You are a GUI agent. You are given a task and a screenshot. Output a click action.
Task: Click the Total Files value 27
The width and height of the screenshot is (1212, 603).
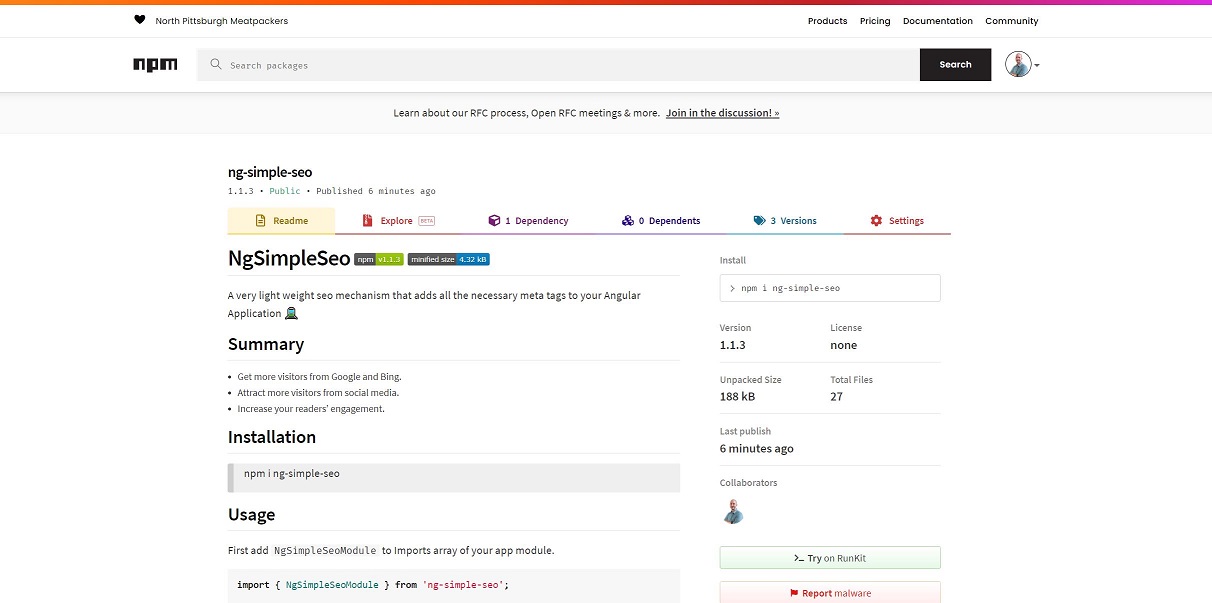(x=836, y=397)
